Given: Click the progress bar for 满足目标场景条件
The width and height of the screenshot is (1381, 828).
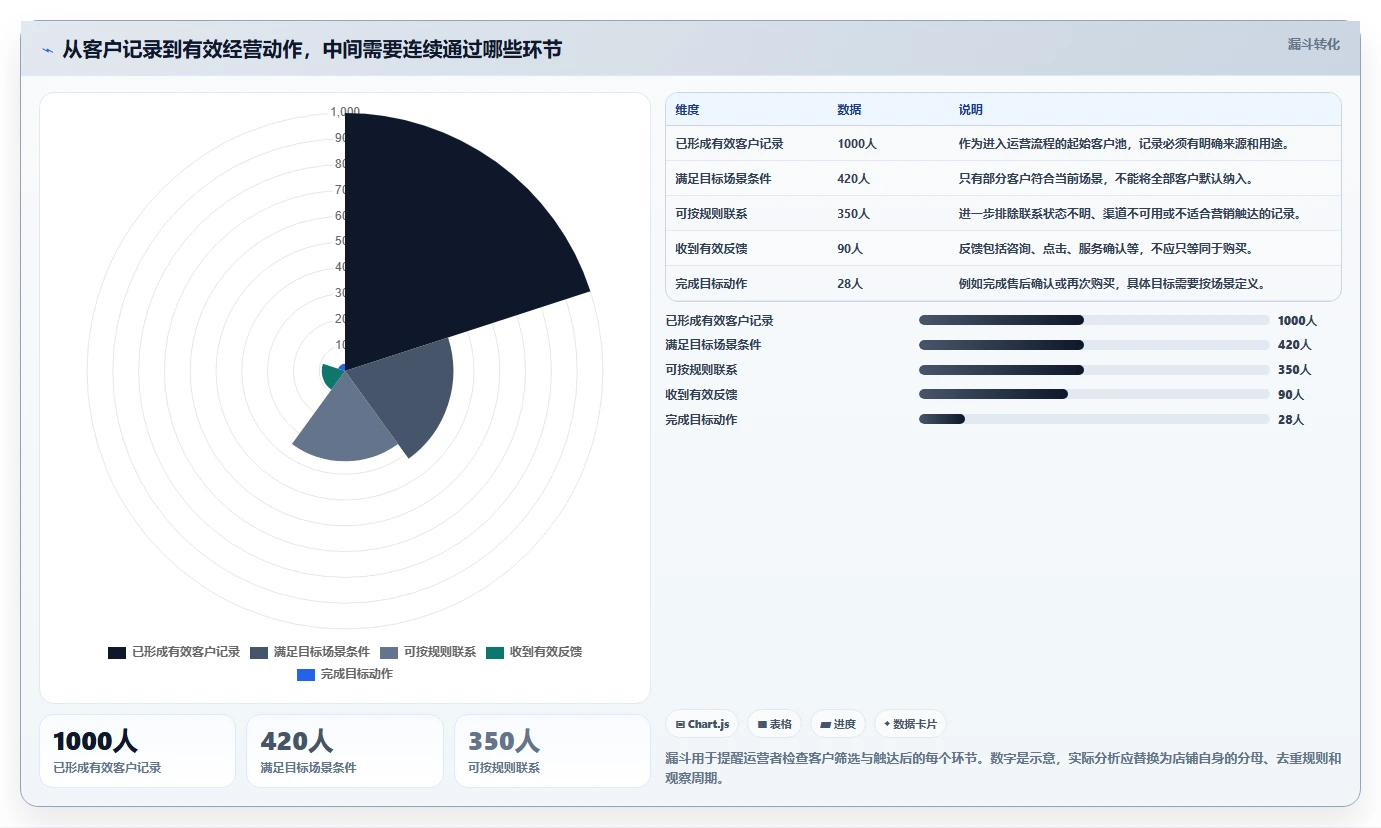Looking at the screenshot, I should 1094,345.
